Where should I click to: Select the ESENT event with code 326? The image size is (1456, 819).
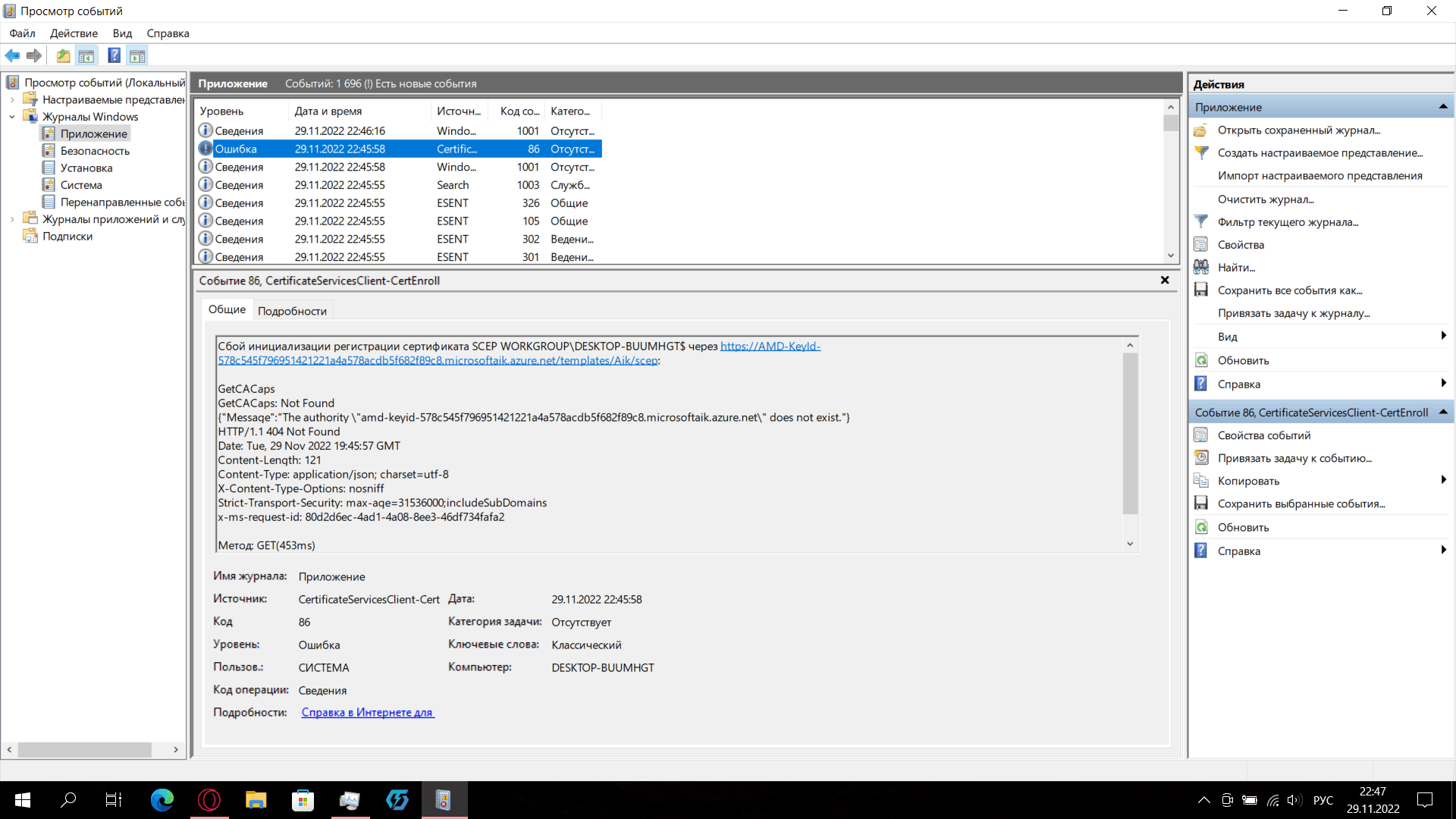[399, 203]
